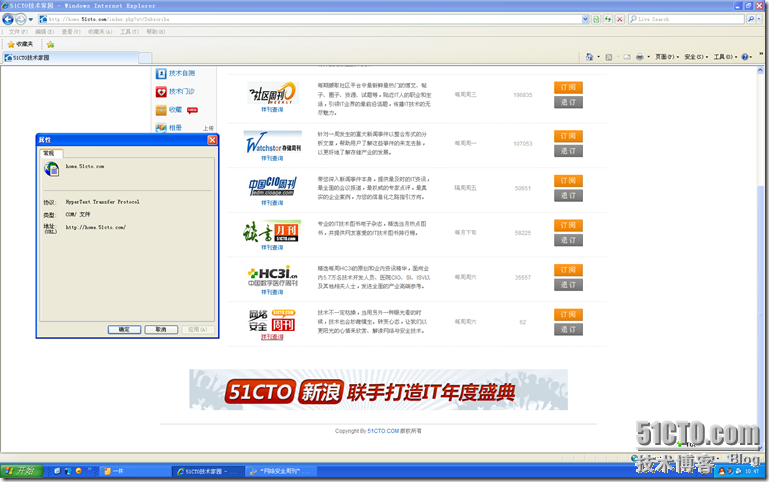Viewport: 769px width, 482px height.
Task: Open the 文件(F) menu
Action: coord(18,32)
